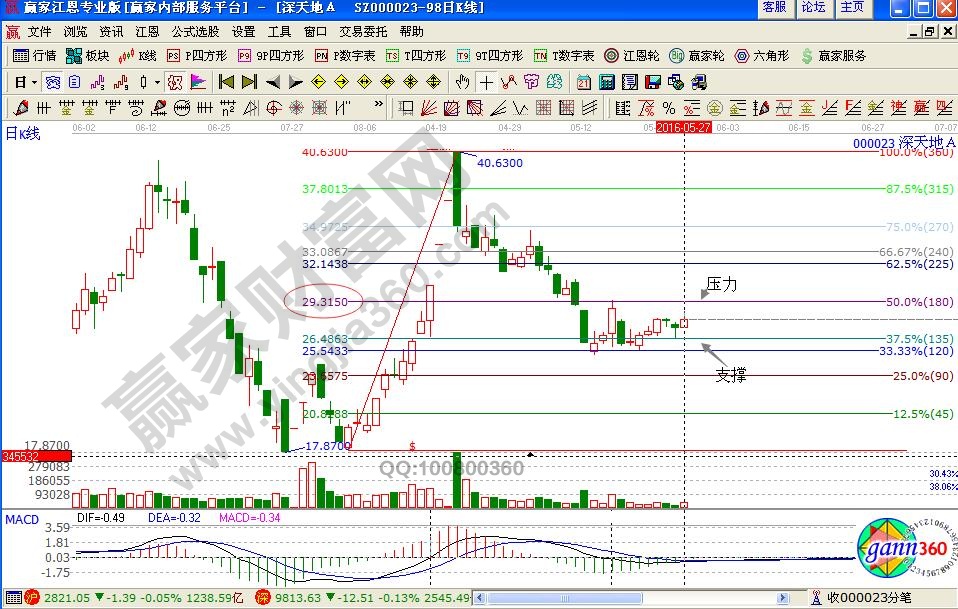Click the save floppy disk icon
The height and width of the screenshot is (609, 958).
[x=652, y=82]
